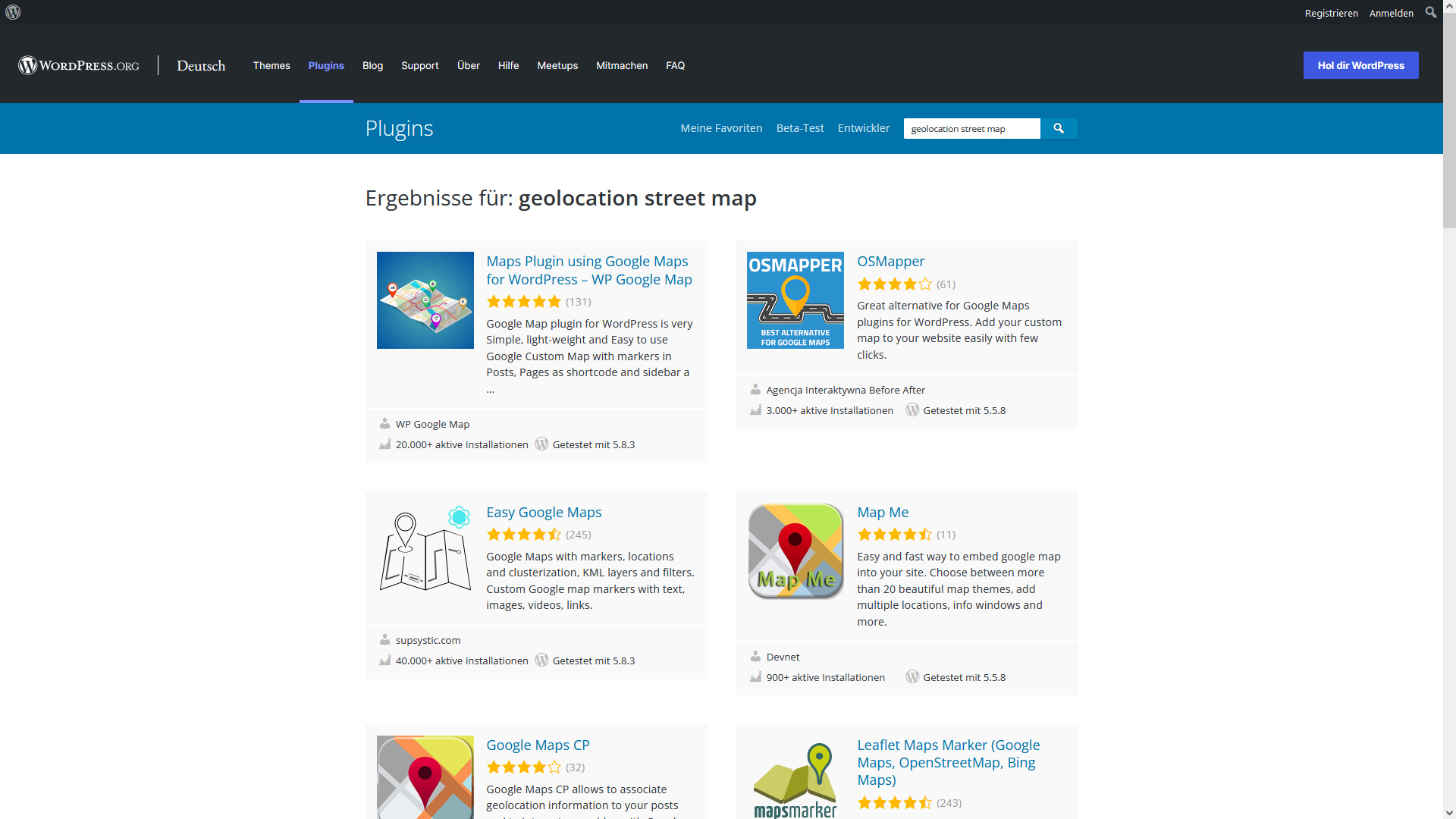Open the Meetups menu item
This screenshot has width=1456, height=819.
point(557,65)
